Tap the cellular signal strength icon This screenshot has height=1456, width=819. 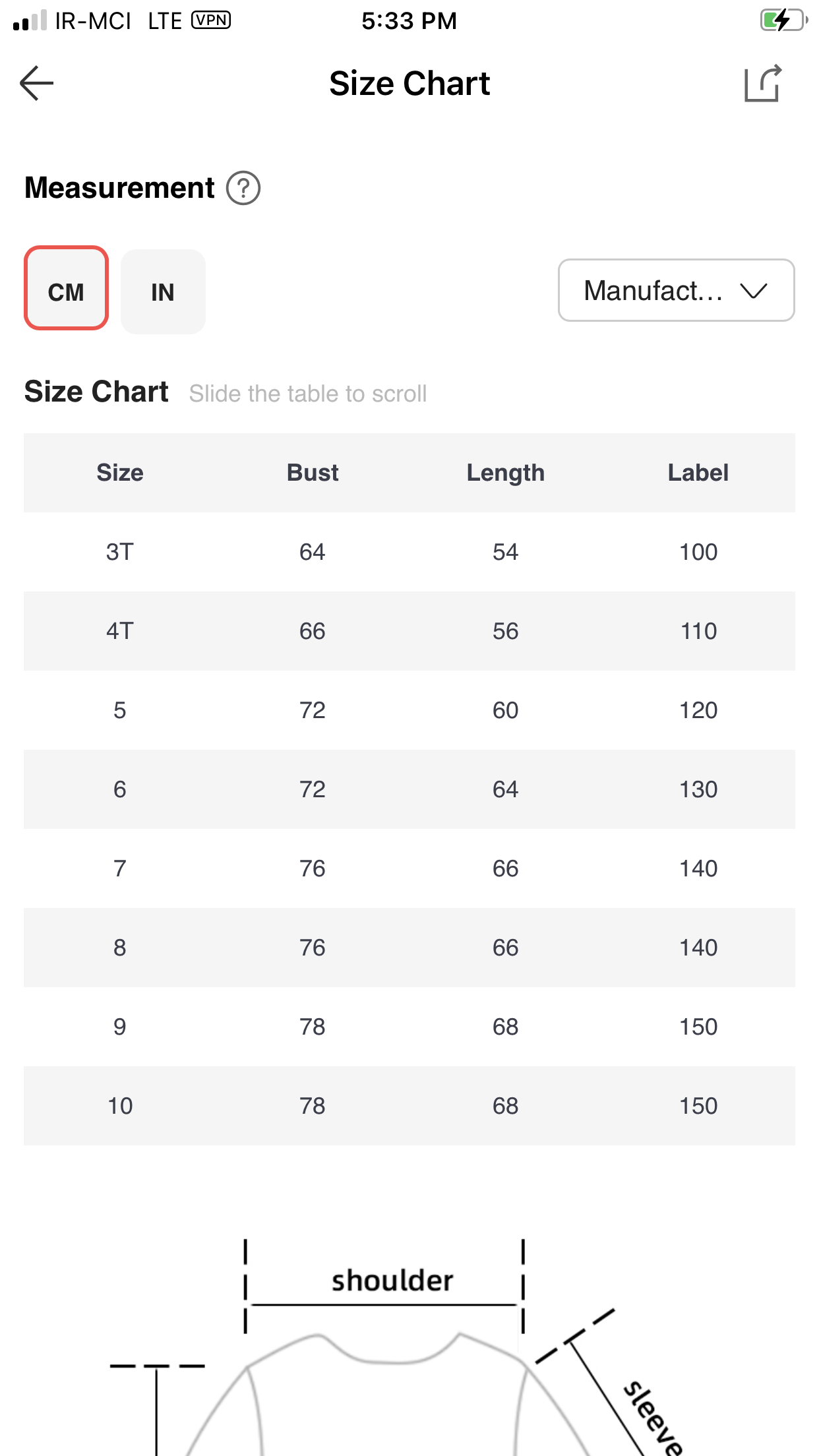click(30, 20)
